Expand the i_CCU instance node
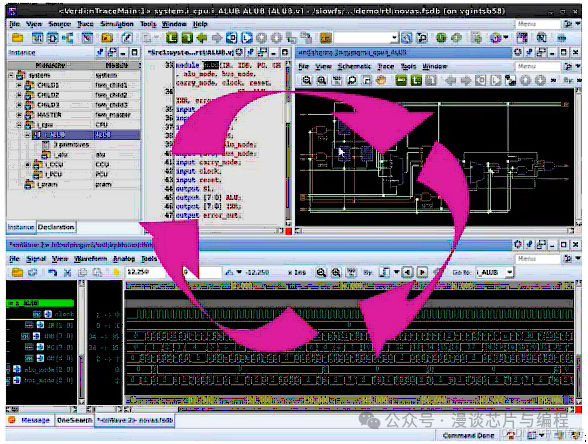This screenshot has width=588, height=444. pos(28,165)
